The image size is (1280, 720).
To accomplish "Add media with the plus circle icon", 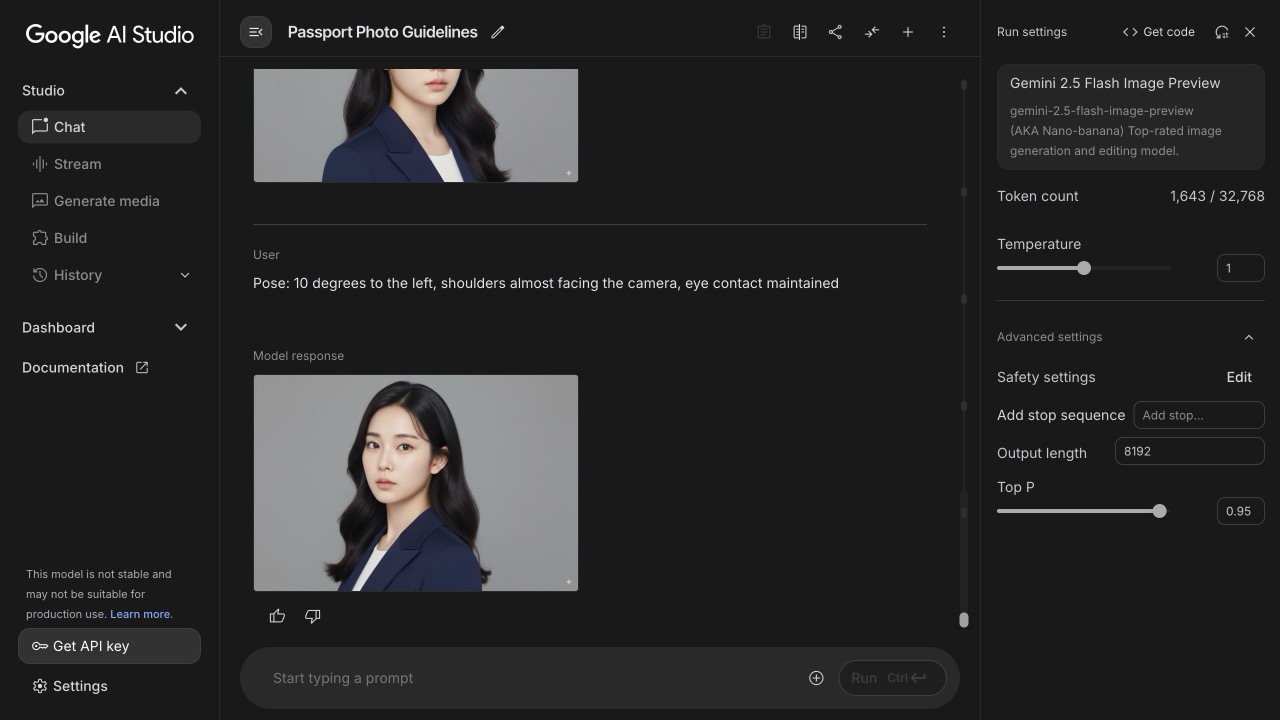I will (x=816, y=678).
